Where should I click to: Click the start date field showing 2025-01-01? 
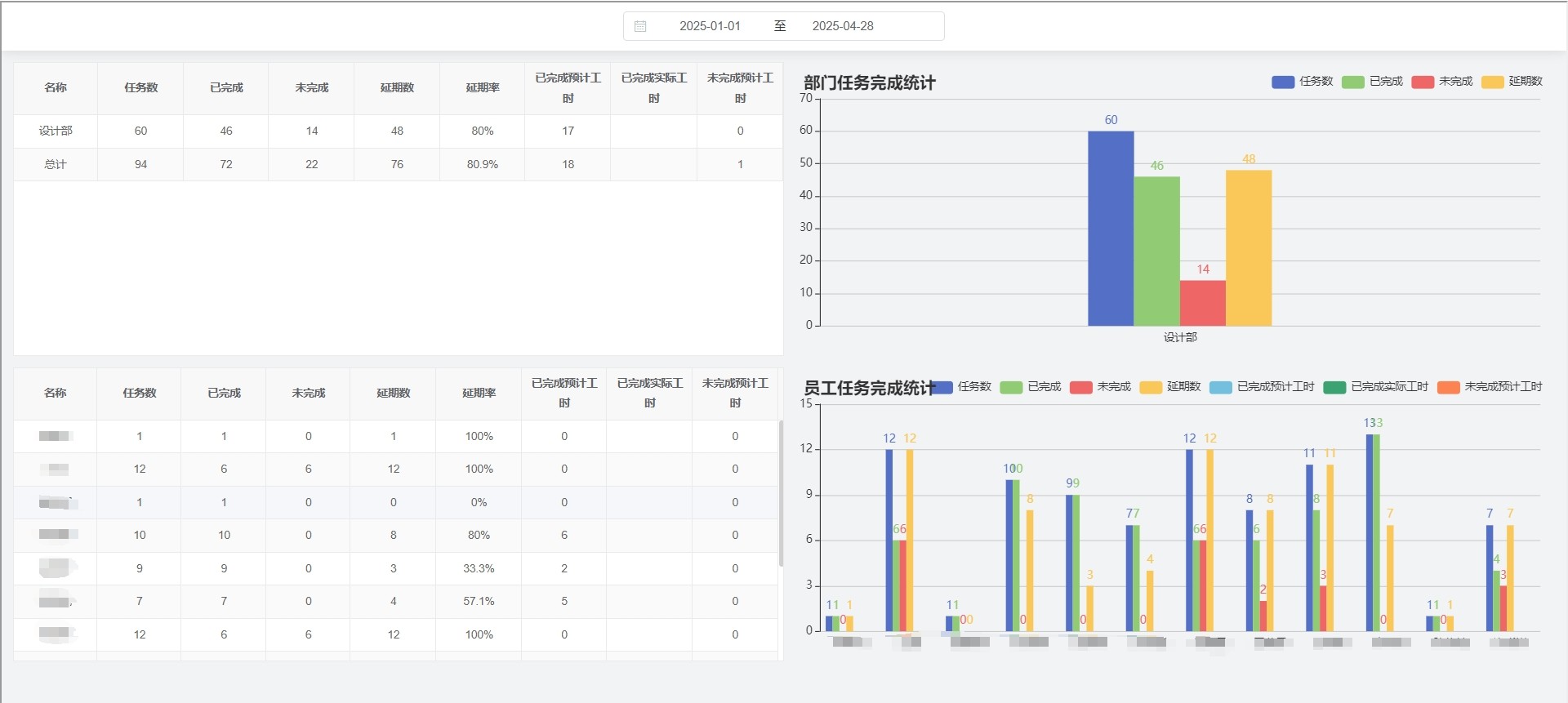coord(710,26)
